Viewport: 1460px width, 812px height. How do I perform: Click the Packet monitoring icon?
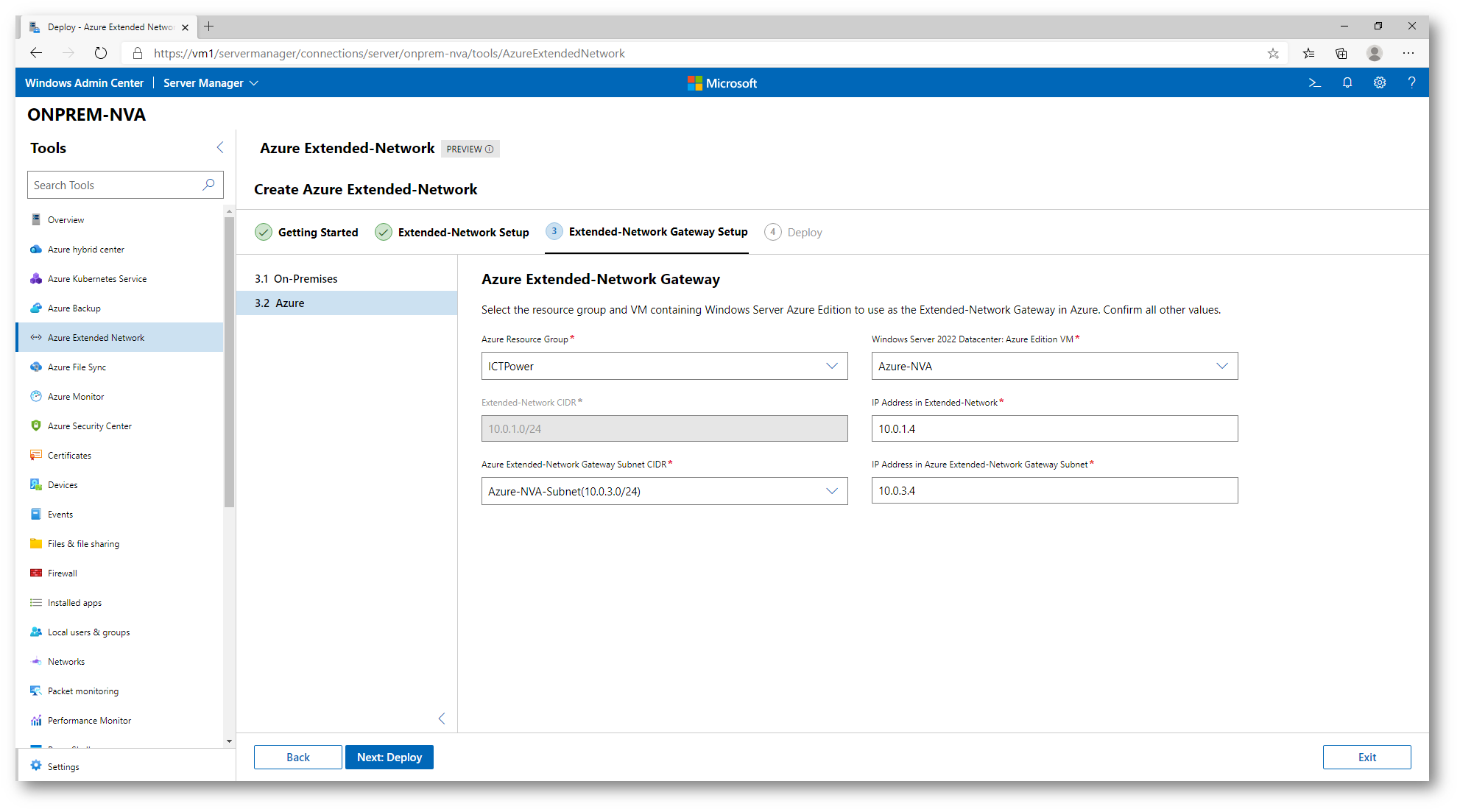(x=36, y=691)
